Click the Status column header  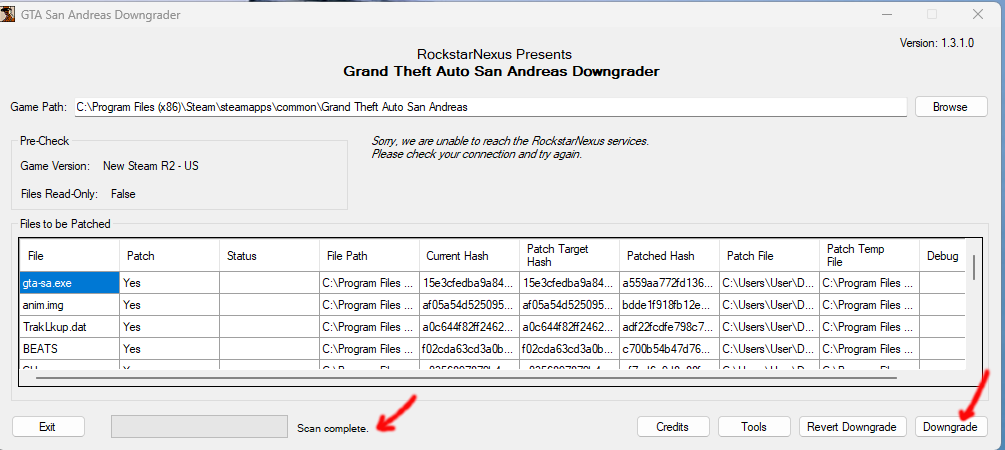(269, 256)
